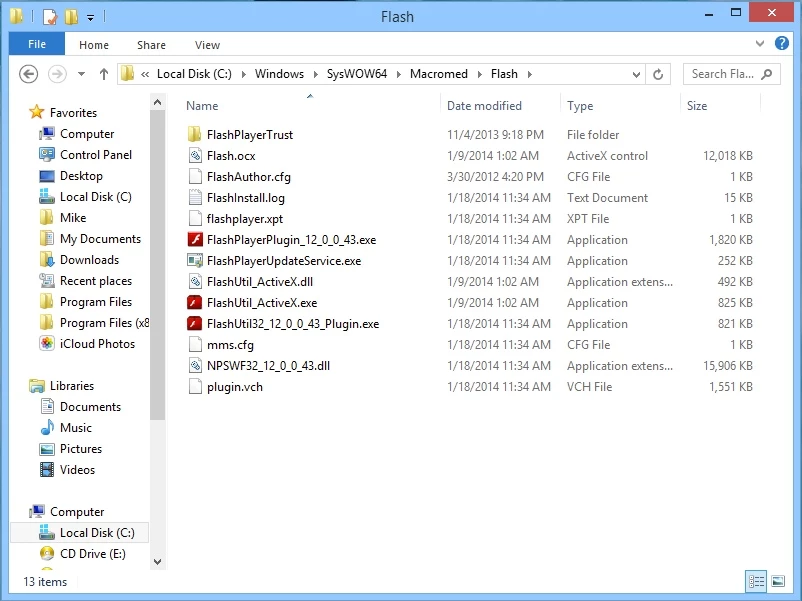Open the Share ribbon tab
The width and height of the screenshot is (802, 601).
point(151,45)
